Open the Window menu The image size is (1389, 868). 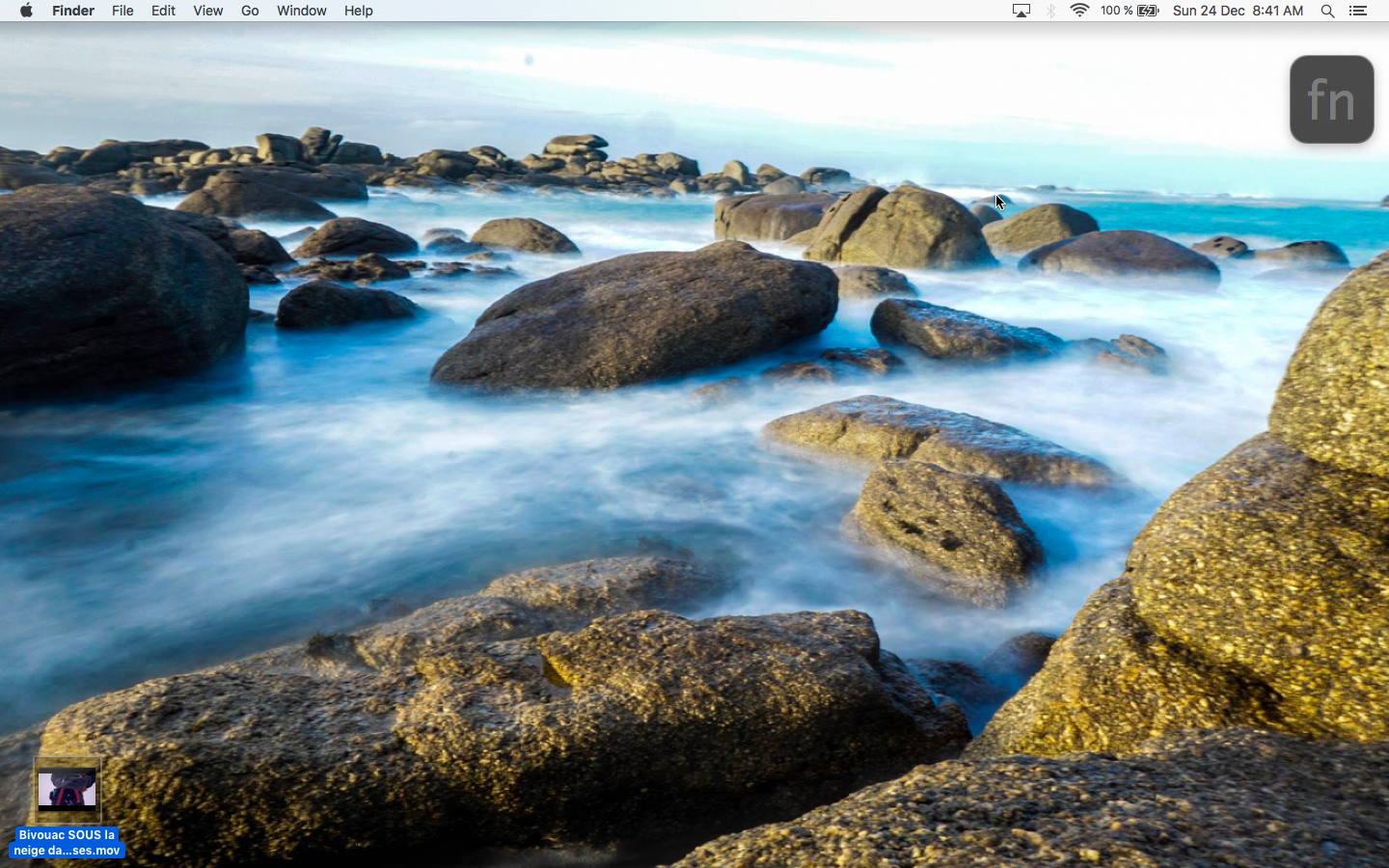(x=301, y=11)
